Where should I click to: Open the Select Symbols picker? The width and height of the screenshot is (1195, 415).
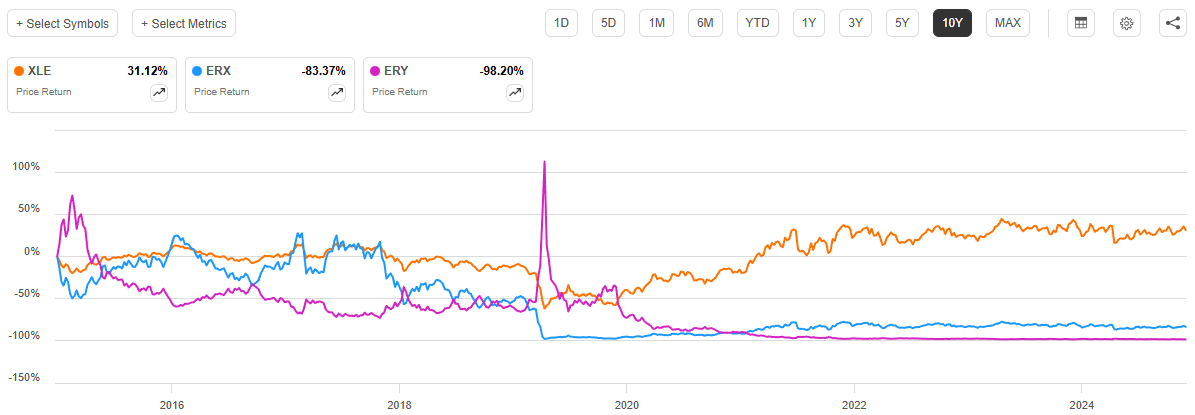point(63,23)
